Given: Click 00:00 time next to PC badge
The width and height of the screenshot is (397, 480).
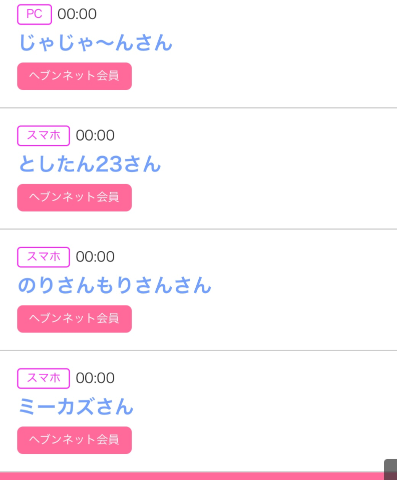Looking at the screenshot, I should click(77, 14).
